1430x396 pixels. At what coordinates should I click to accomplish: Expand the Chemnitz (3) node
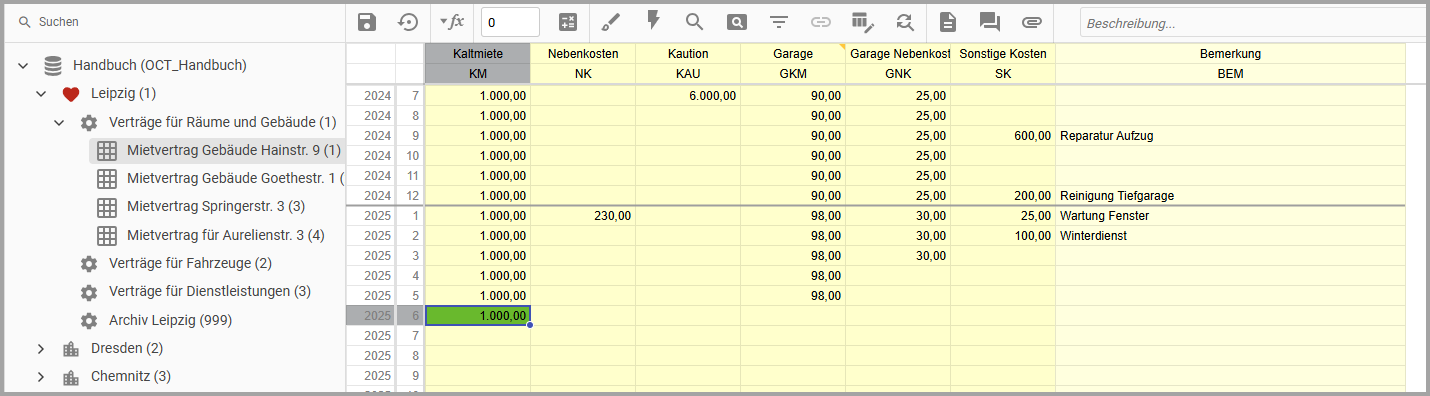coord(41,377)
